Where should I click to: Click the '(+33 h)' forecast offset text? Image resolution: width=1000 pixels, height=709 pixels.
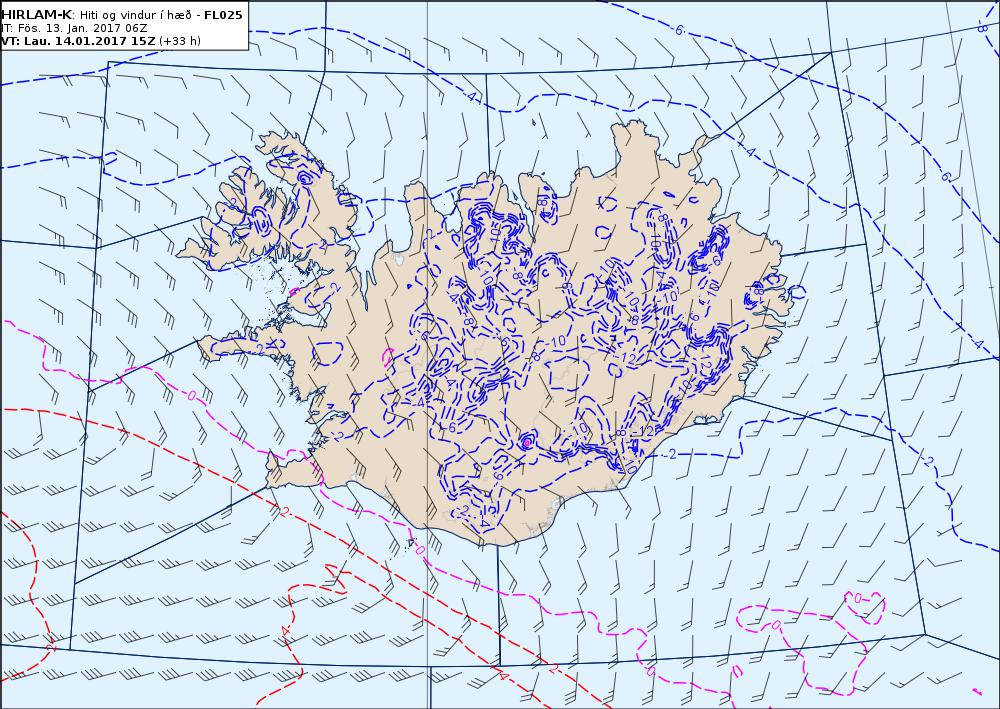[180, 41]
